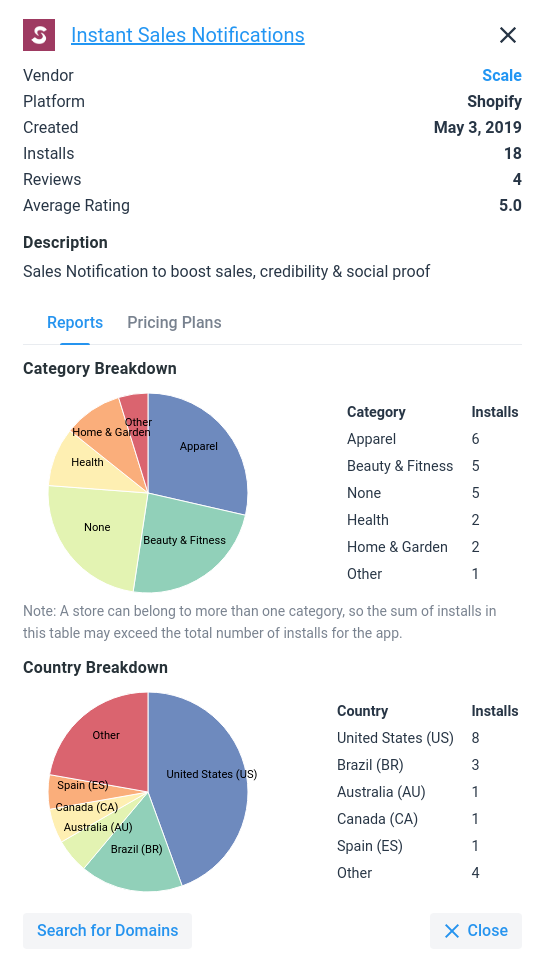Screen dimensions: 543x963
Task: Dismiss the panel with the top X icon
Action: pyautogui.click(x=508, y=35)
